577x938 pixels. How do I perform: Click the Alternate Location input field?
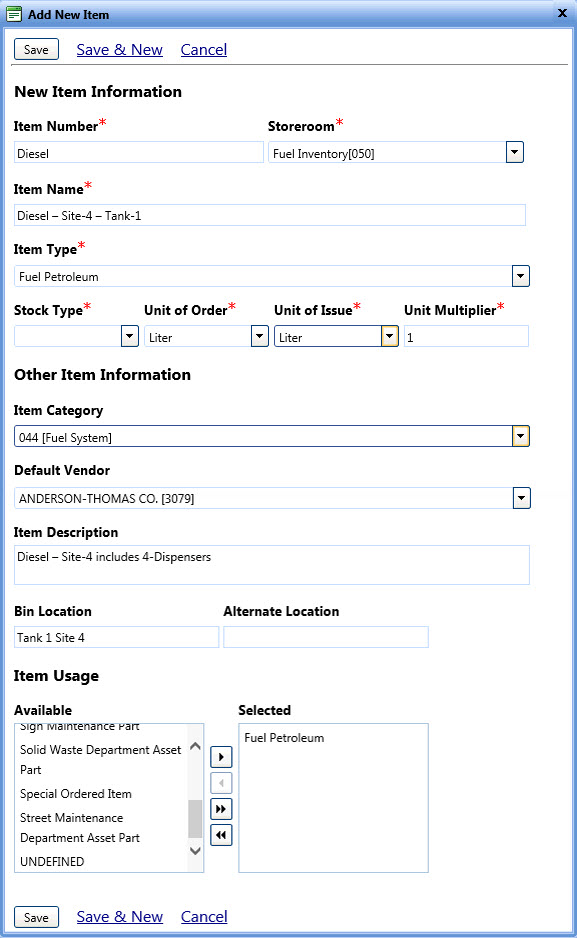pos(326,637)
